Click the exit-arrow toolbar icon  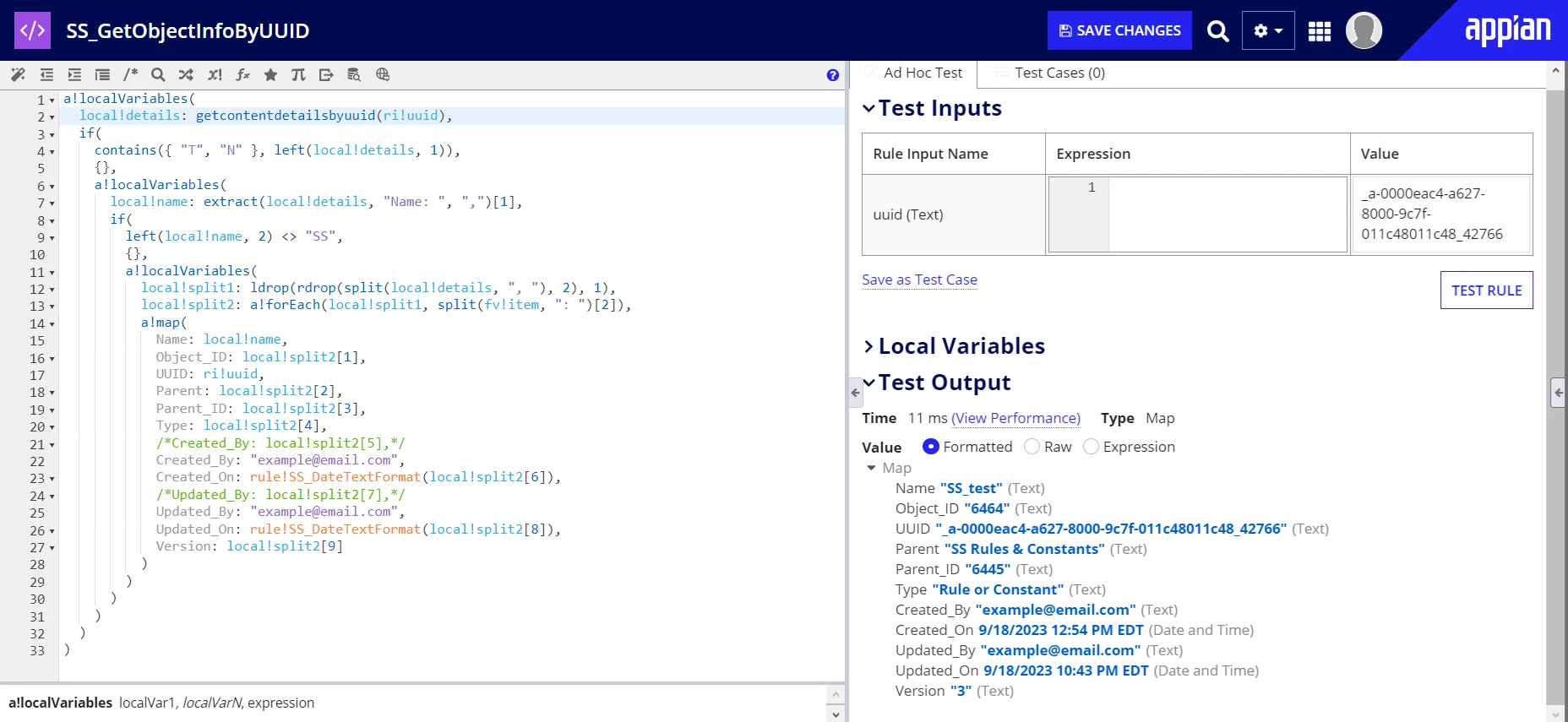(326, 74)
